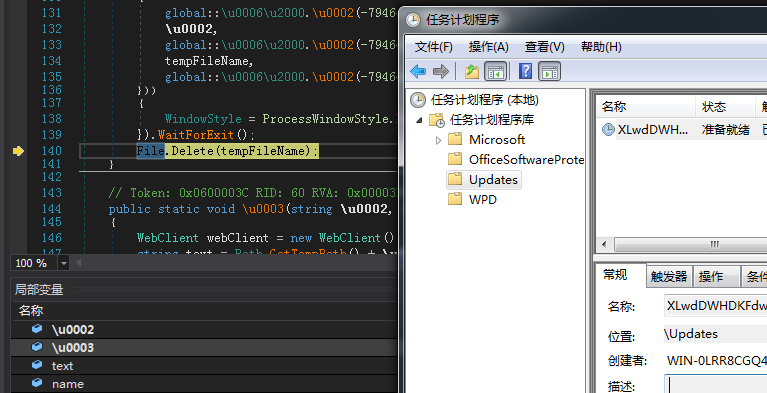Toggle the show/hide console tree toolbar icon

[495, 71]
